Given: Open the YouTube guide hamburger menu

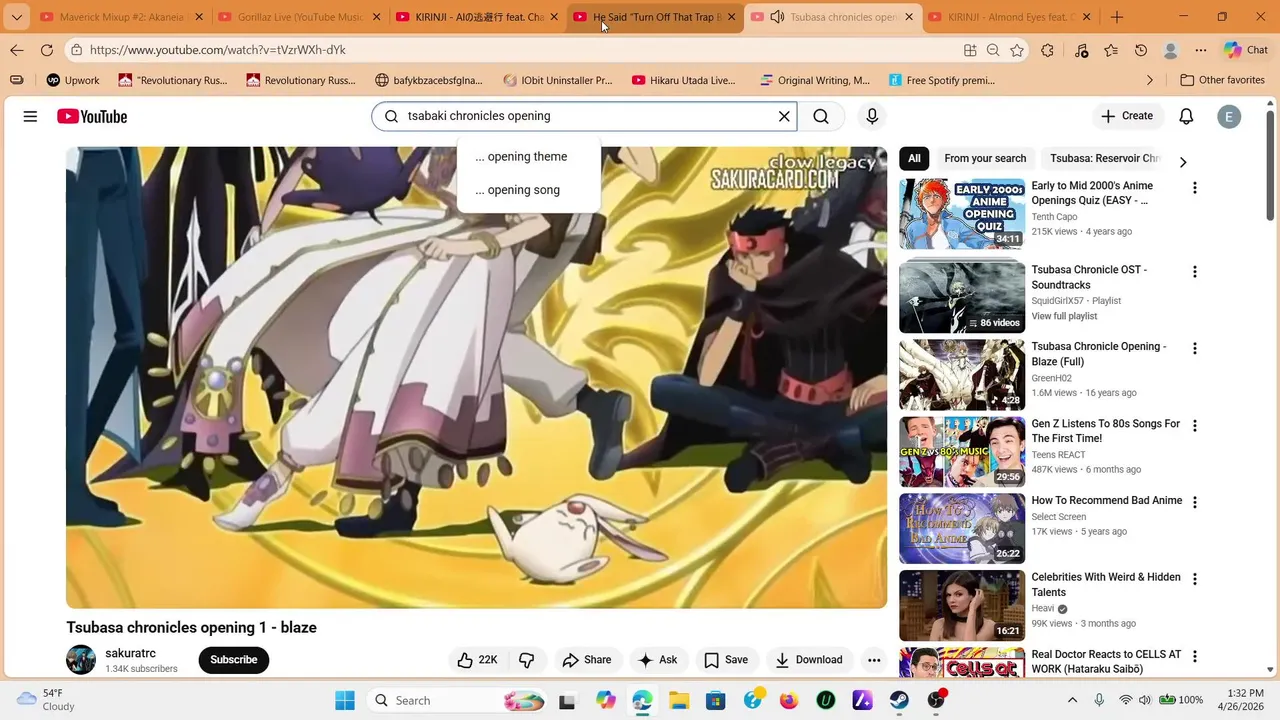Looking at the screenshot, I should pyautogui.click(x=30, y=117).
